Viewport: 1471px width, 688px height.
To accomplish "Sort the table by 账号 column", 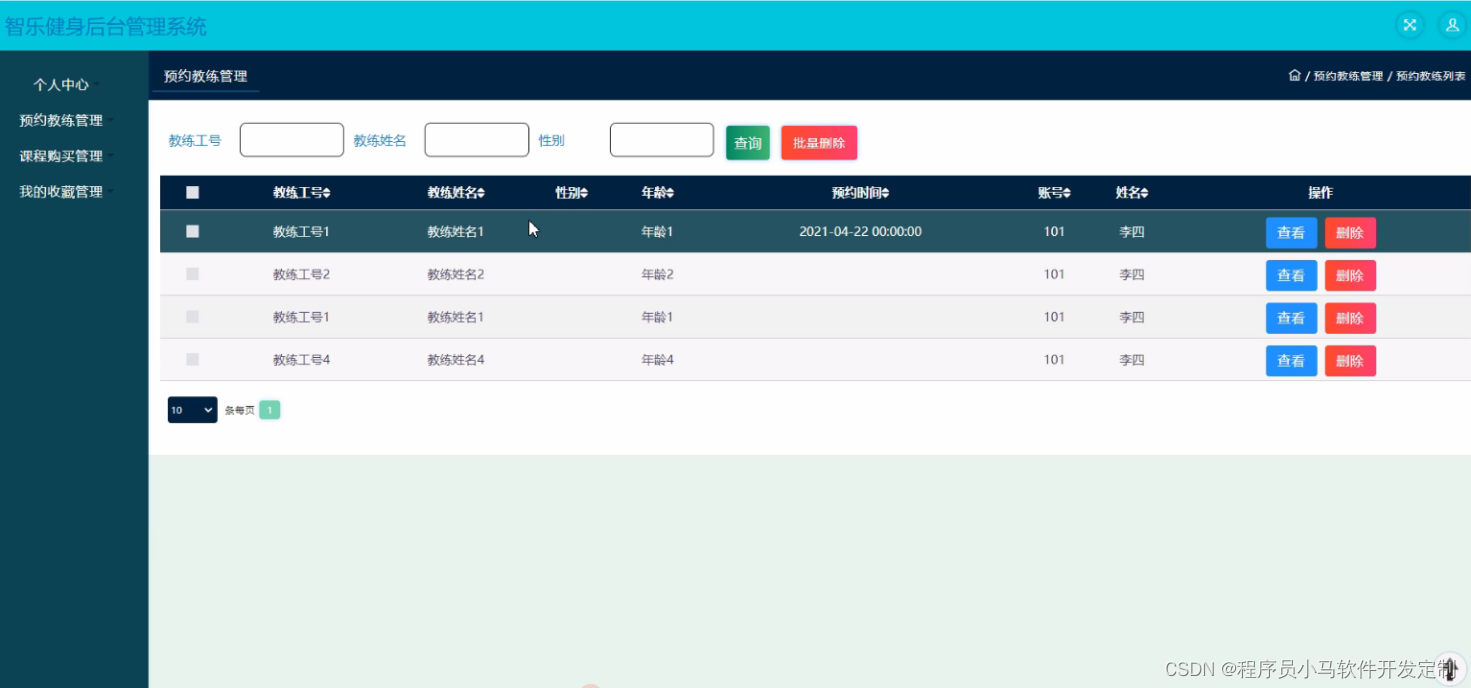I will tap(1054, 192).
